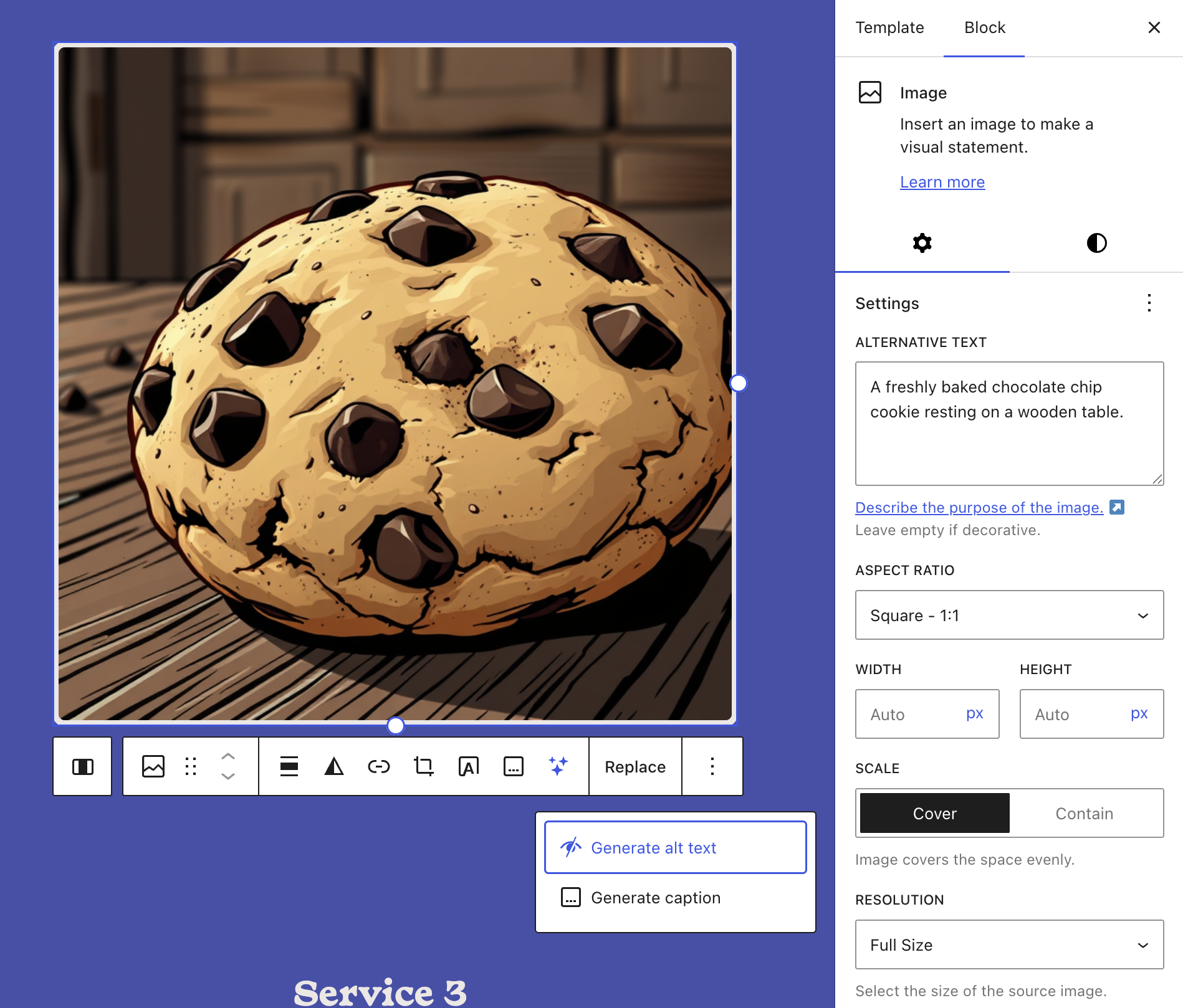Open the Settings panel options menu
The image size is (1183, 1008).
[x=1149, y=303]
